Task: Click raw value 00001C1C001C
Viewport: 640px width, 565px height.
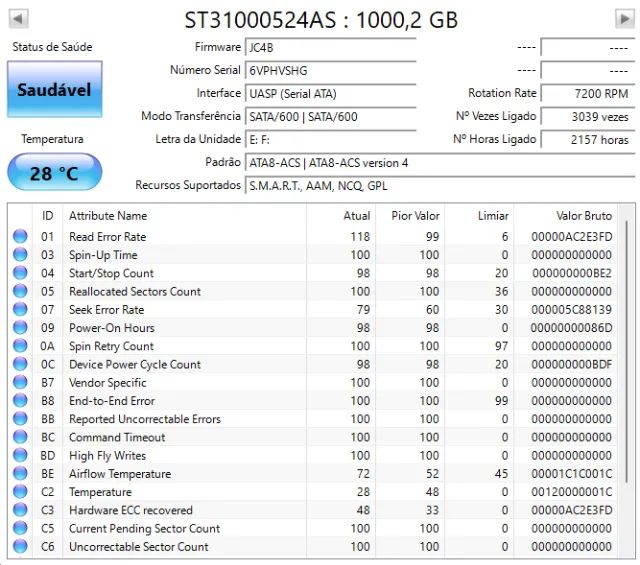Action: point(572,474)
